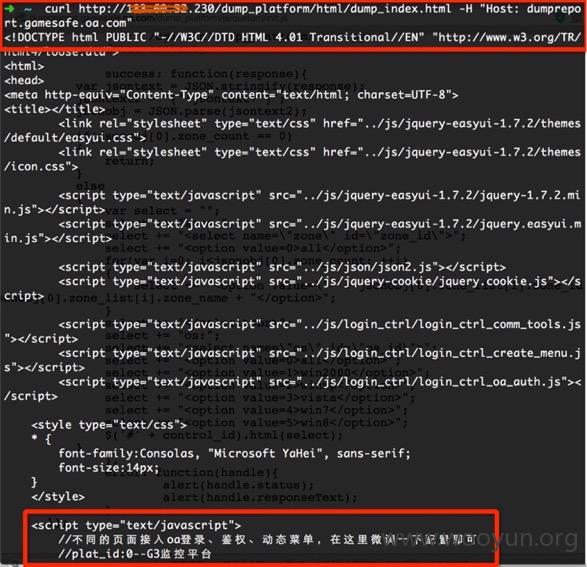Screen dimensions: 587x567
Task: Click the icon.css stylesheet href
Action: (x=292, y=159)
